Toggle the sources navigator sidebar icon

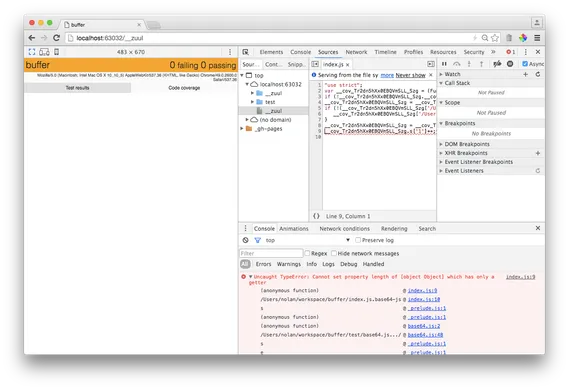[x=315, y=64]
